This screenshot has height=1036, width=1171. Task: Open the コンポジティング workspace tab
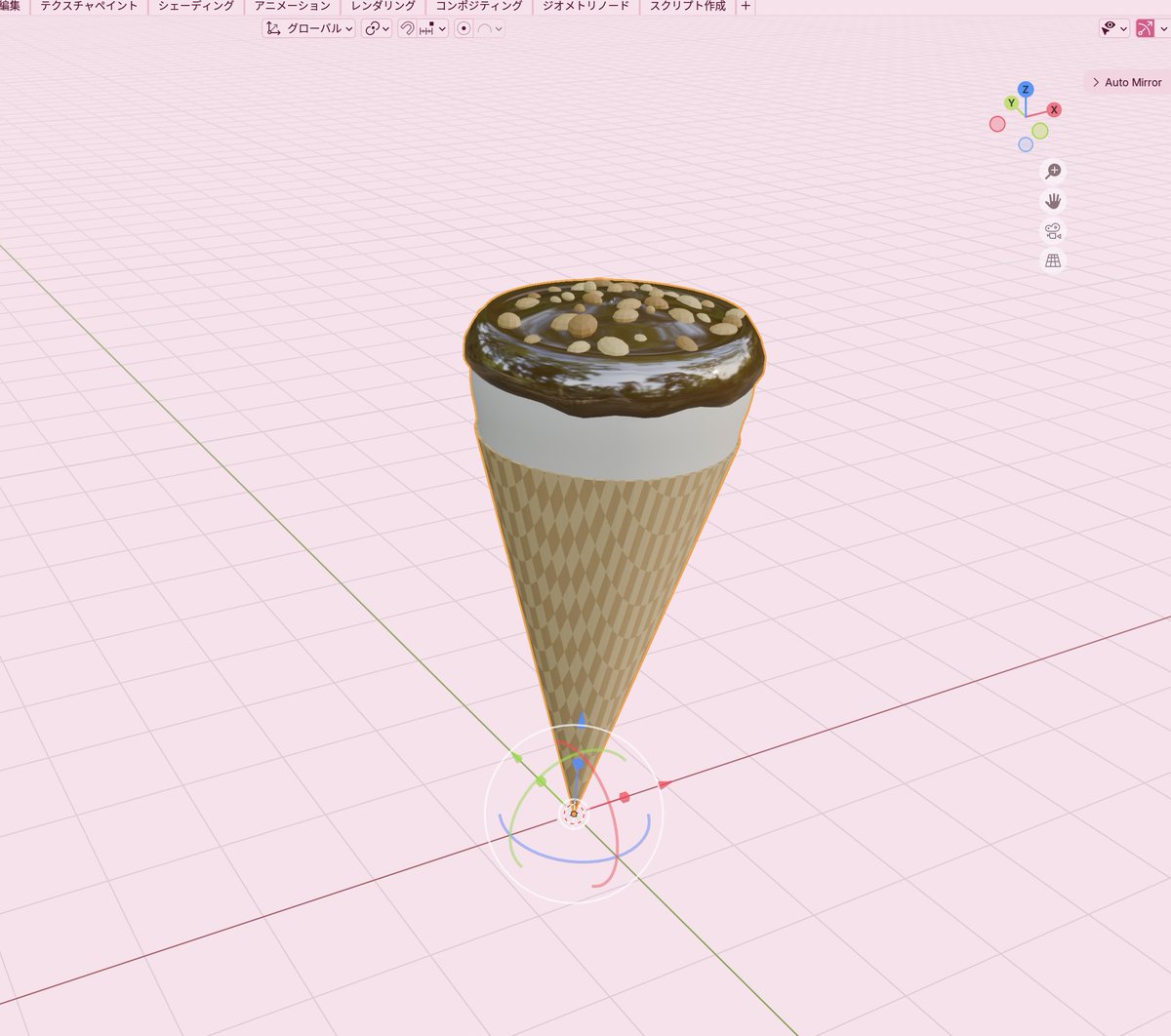(479, 6)
